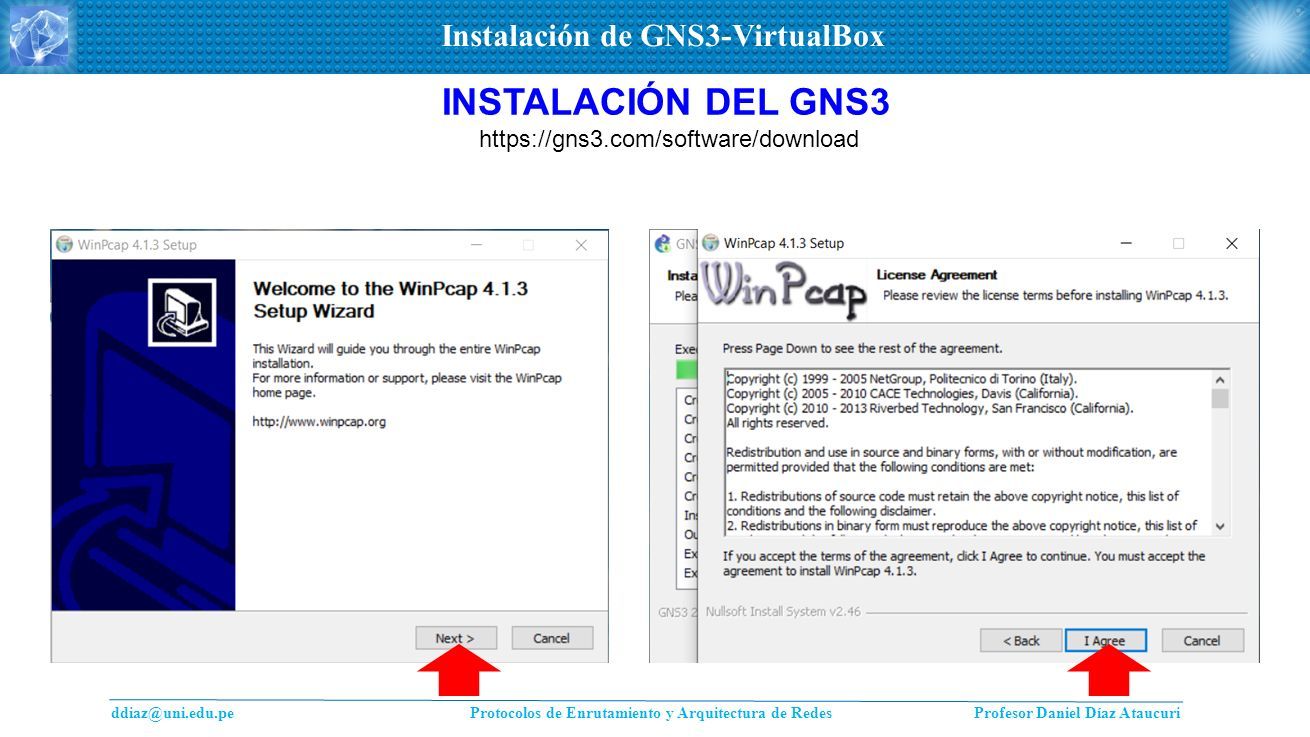Click the license scrollbar up arrow

click(x=1220, y=380)
